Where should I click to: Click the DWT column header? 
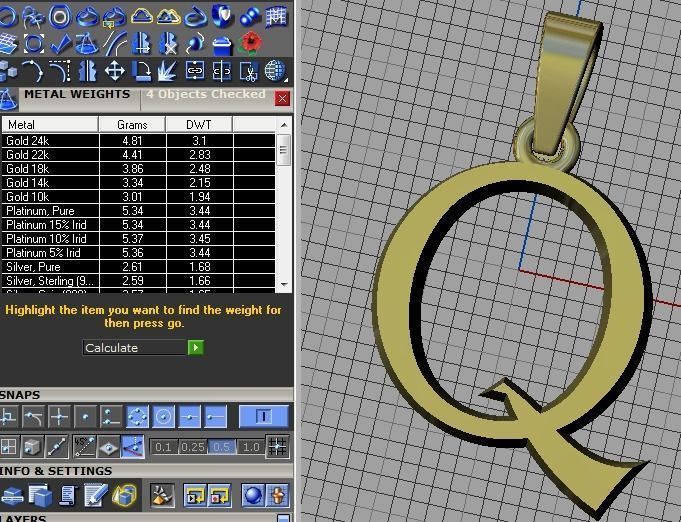tap(199, 125)
